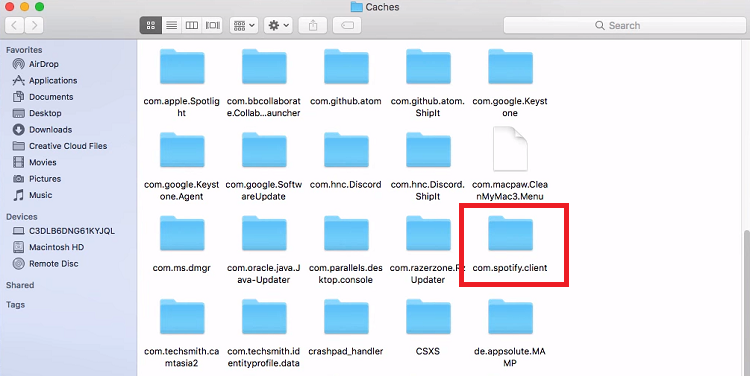The height and width of the screenshot is (376, 750).
Task: Select the com.apple.Spotlight folder icon
Action: click(x=182, y=67)
